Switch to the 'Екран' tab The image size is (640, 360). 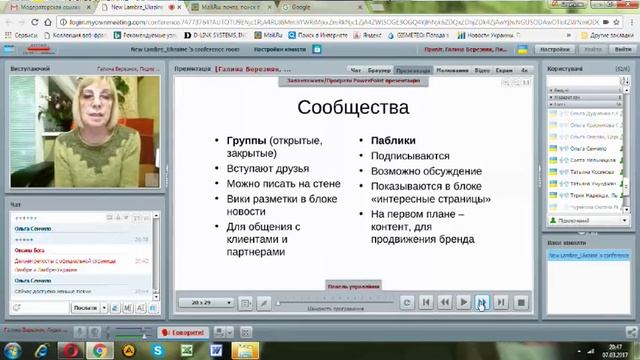click(x=504, y=70)
